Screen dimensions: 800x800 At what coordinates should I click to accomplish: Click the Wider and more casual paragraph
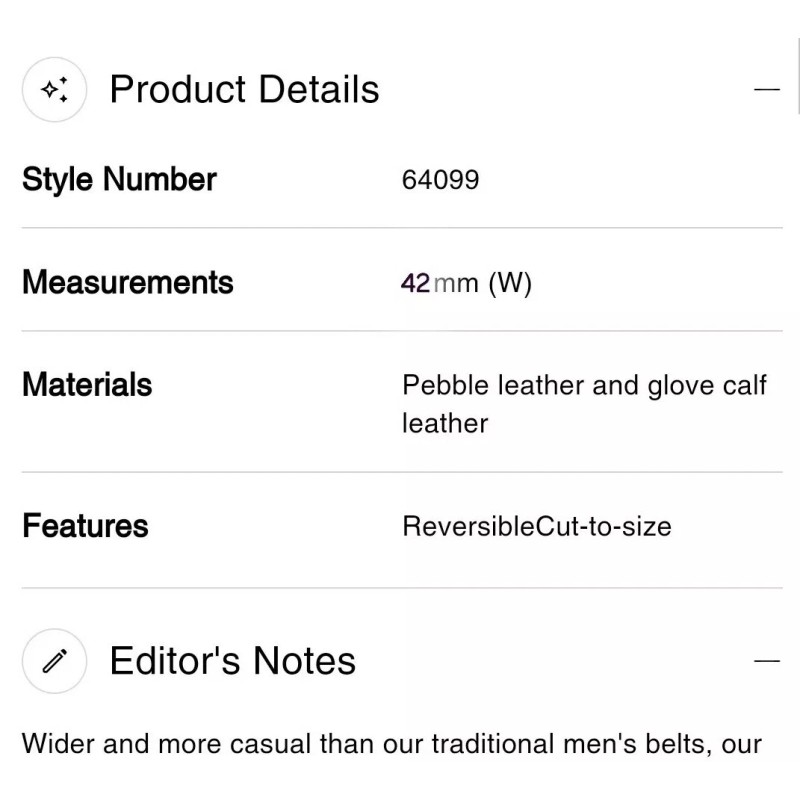[392, 745]
